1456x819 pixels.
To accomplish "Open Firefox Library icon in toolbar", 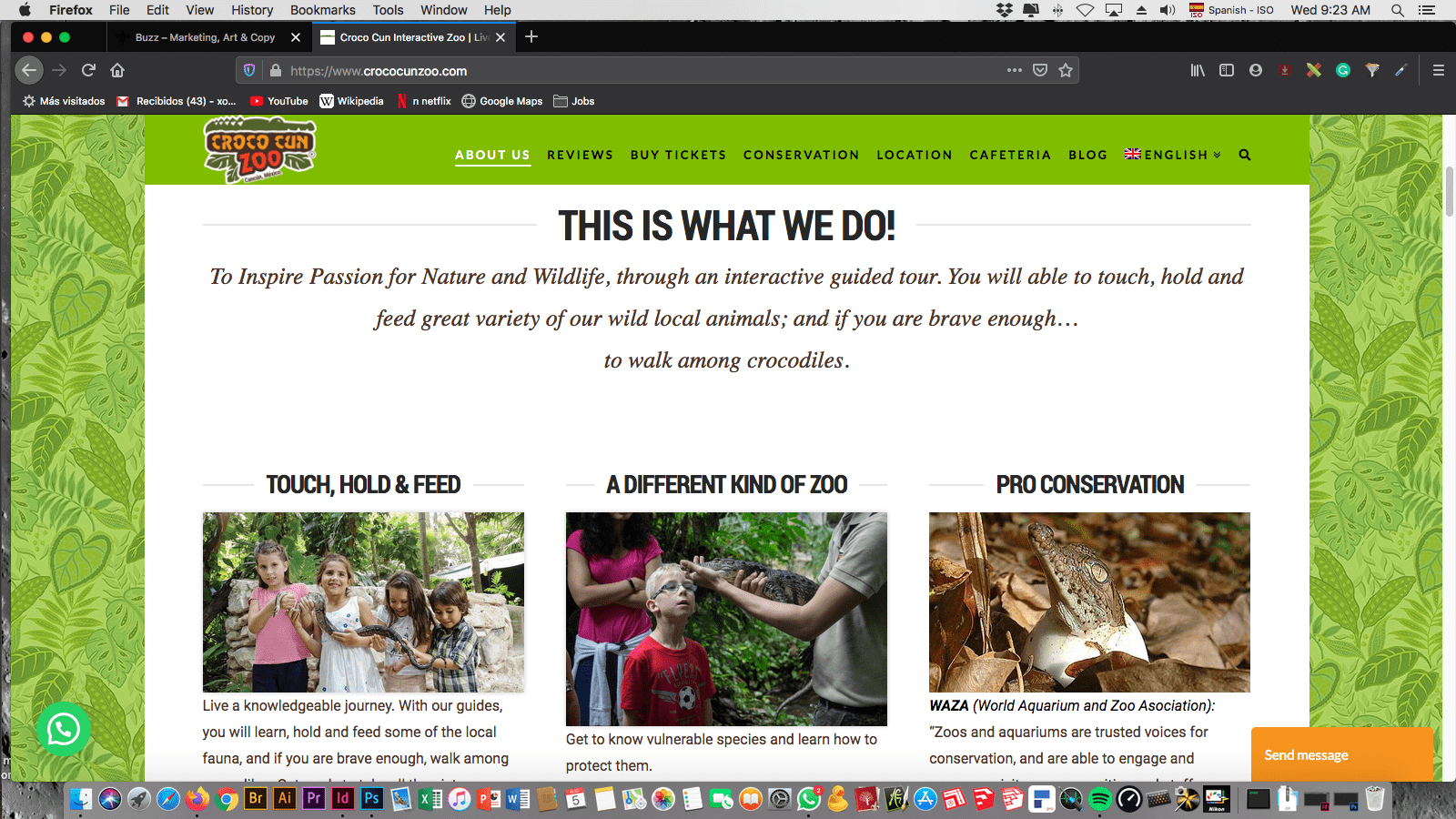I will click(x=1198, y=70).
